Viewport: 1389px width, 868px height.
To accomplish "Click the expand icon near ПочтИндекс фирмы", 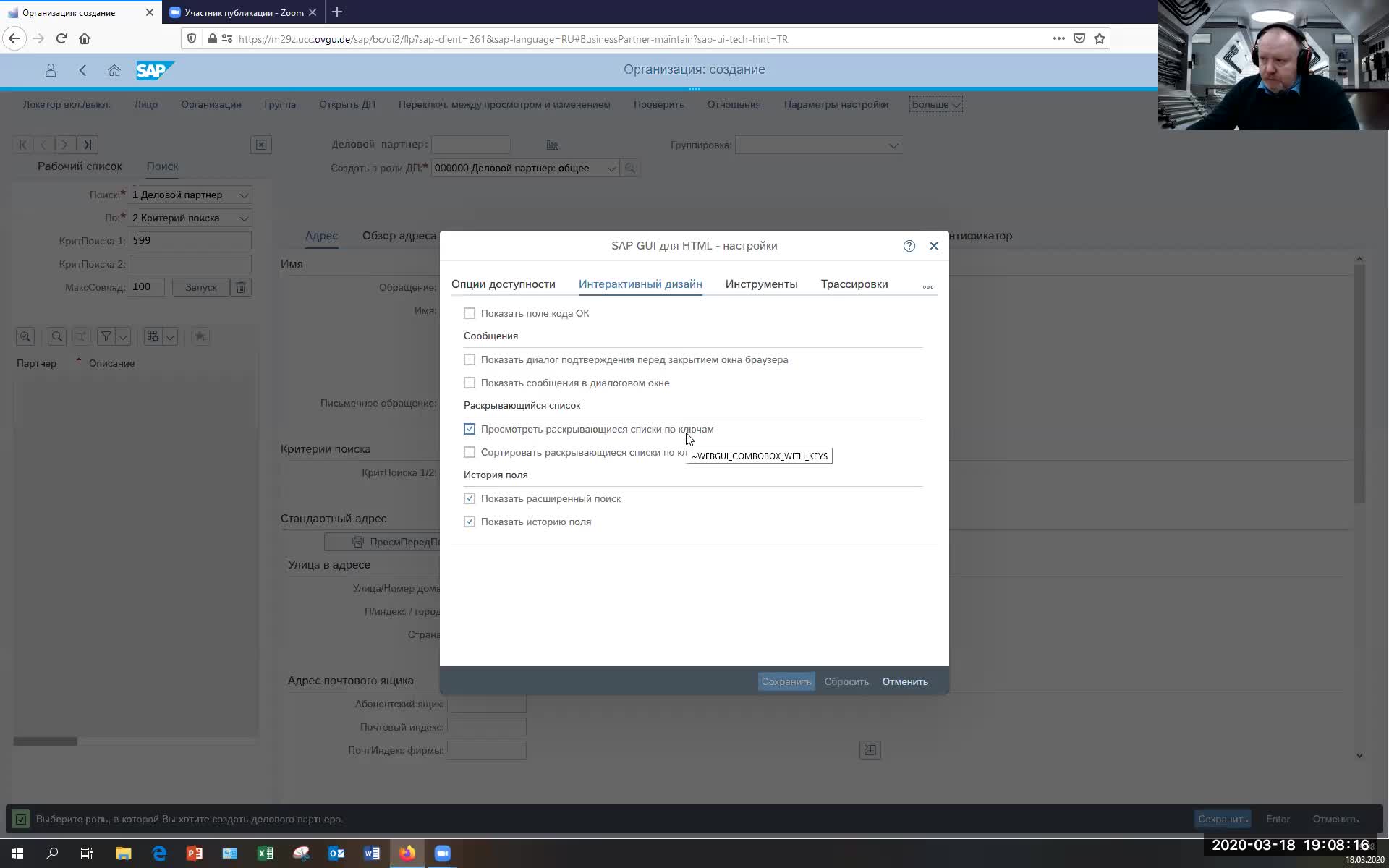I will click(870, 750).
